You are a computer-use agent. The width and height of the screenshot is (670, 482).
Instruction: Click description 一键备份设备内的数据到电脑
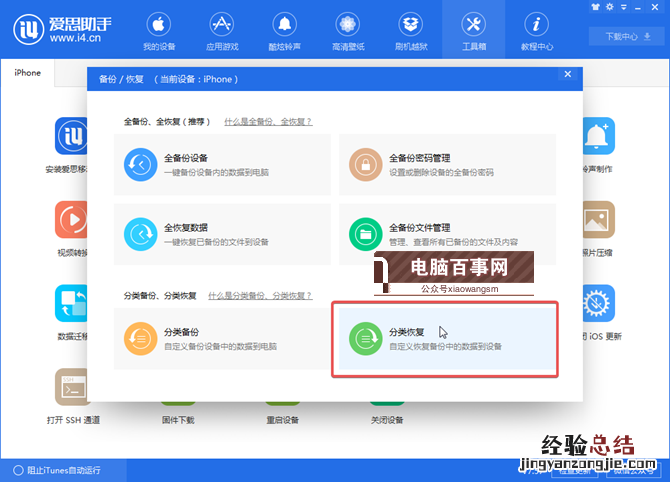[217, 173]
